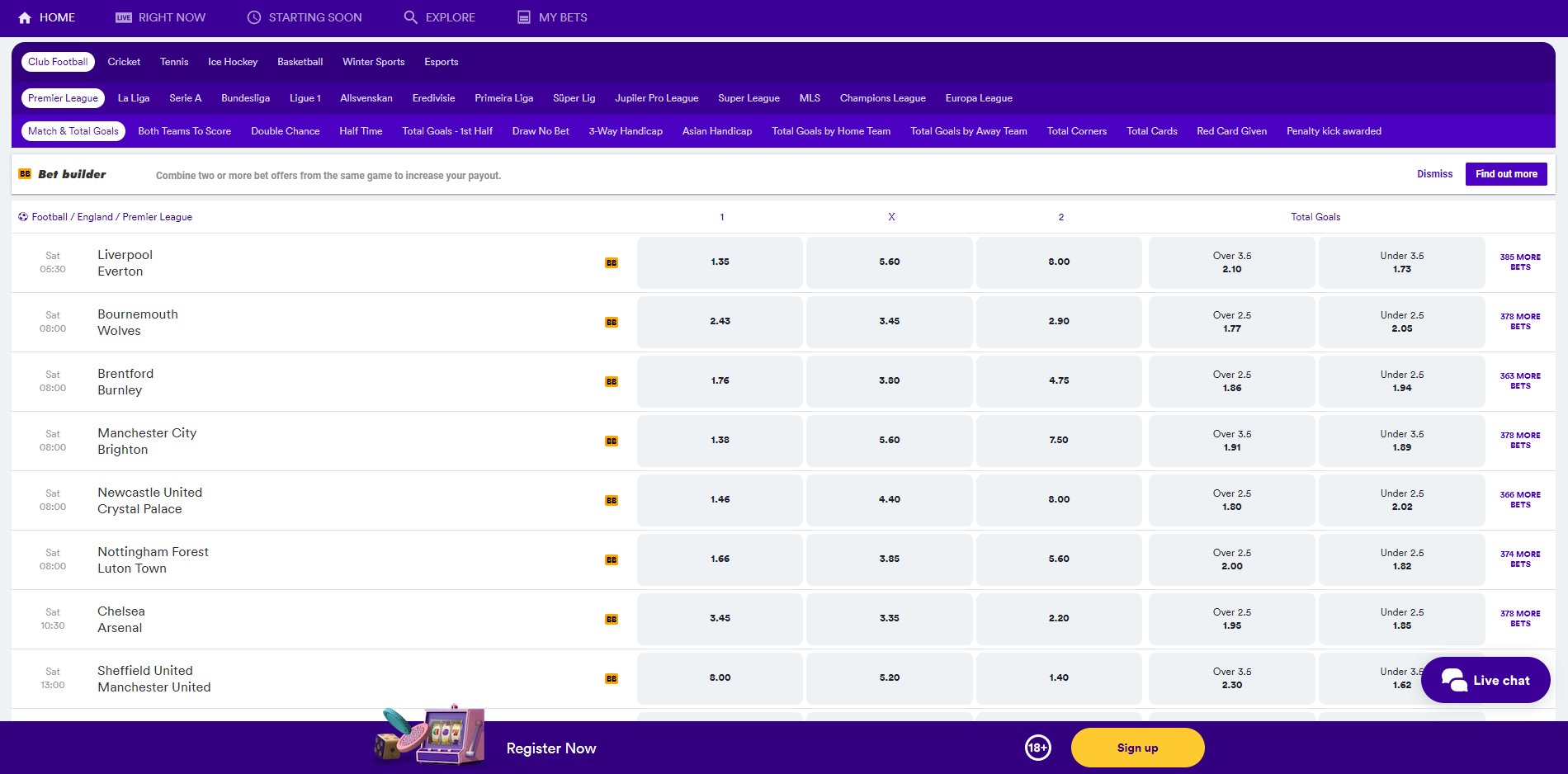Bet on Wolves win at 2.90
The height and width of the screenshot is (774, 1568).
pyautogui.click(x=1059, y=322)
